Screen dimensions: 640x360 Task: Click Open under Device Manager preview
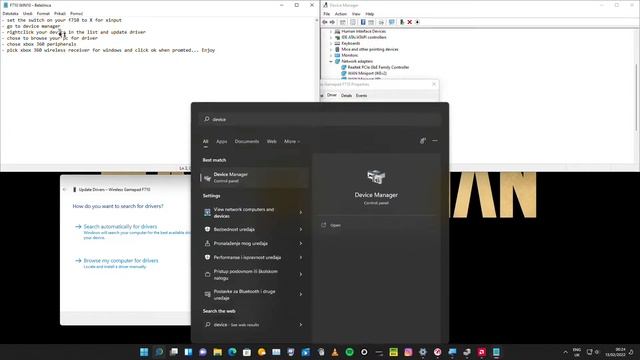coord(336,225)
